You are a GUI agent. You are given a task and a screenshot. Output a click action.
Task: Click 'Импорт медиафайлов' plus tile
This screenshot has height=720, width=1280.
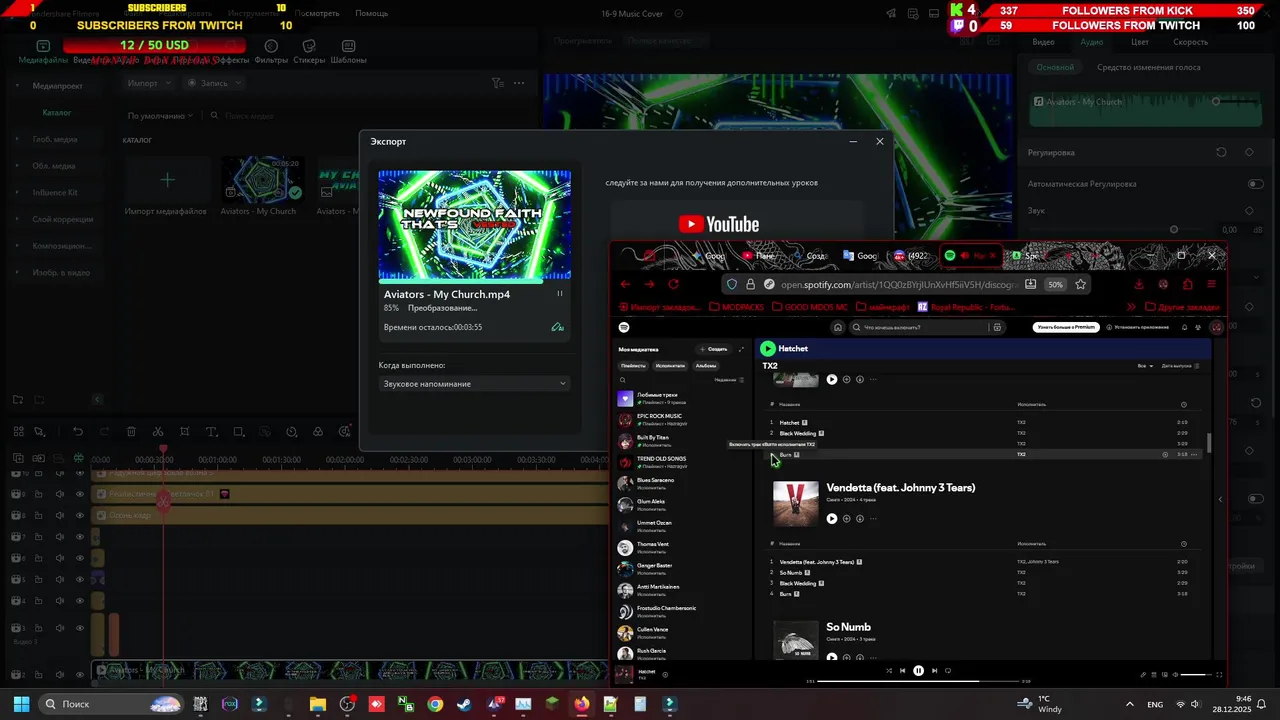[167, 180]
